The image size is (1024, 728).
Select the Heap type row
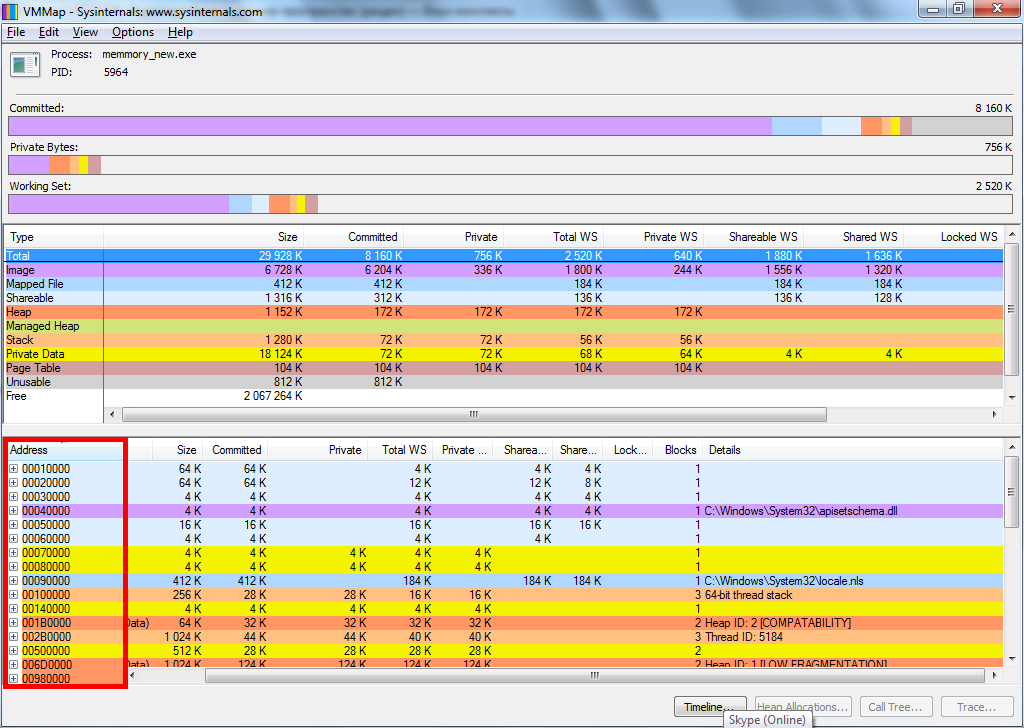pyautogui.click(x=504, y=312)
